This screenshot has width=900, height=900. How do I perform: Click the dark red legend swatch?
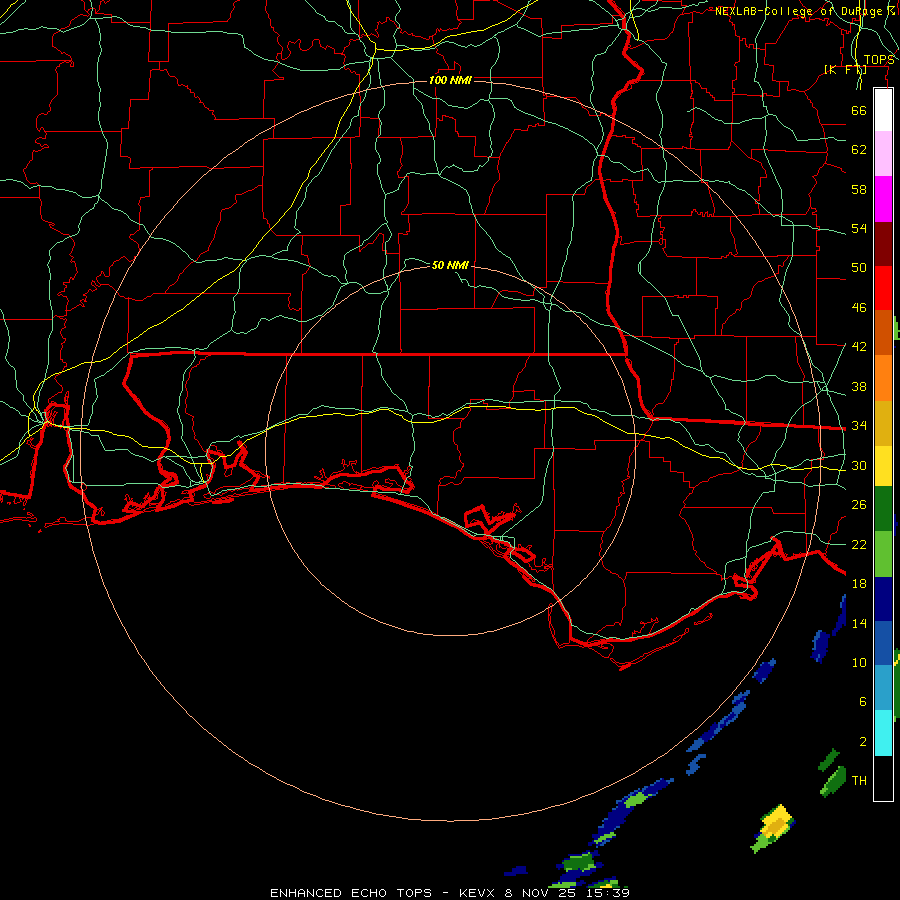(x=883, y=243)
